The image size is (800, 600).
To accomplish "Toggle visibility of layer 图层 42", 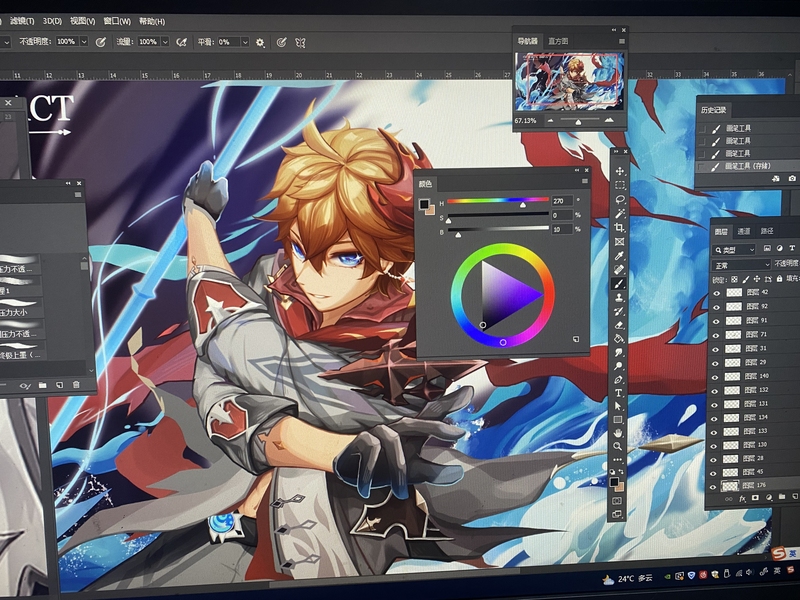I will point(717,293).
